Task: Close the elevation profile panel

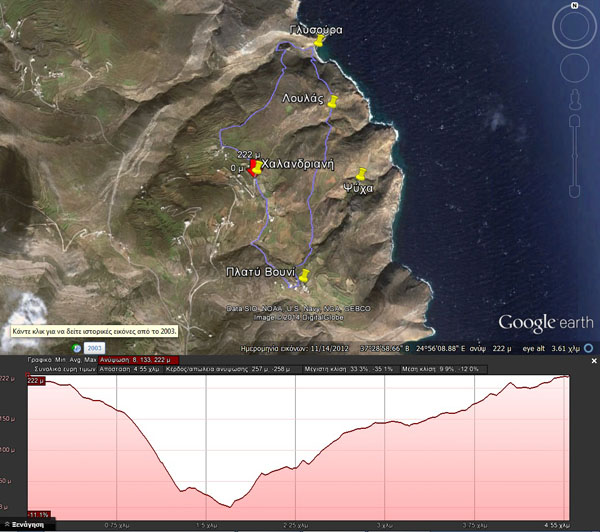Action: pos(594,361)
